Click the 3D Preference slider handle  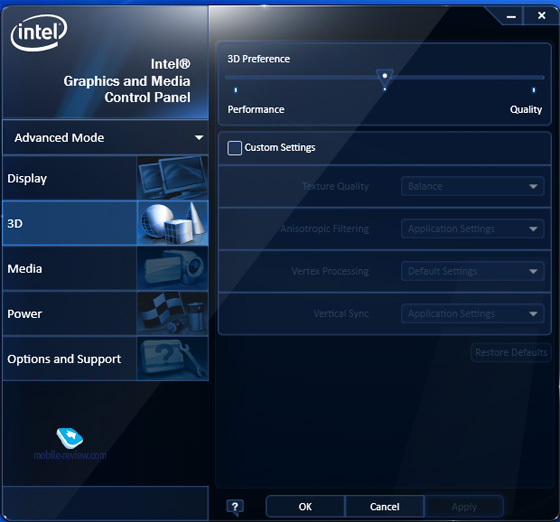[x=385, y=78]
